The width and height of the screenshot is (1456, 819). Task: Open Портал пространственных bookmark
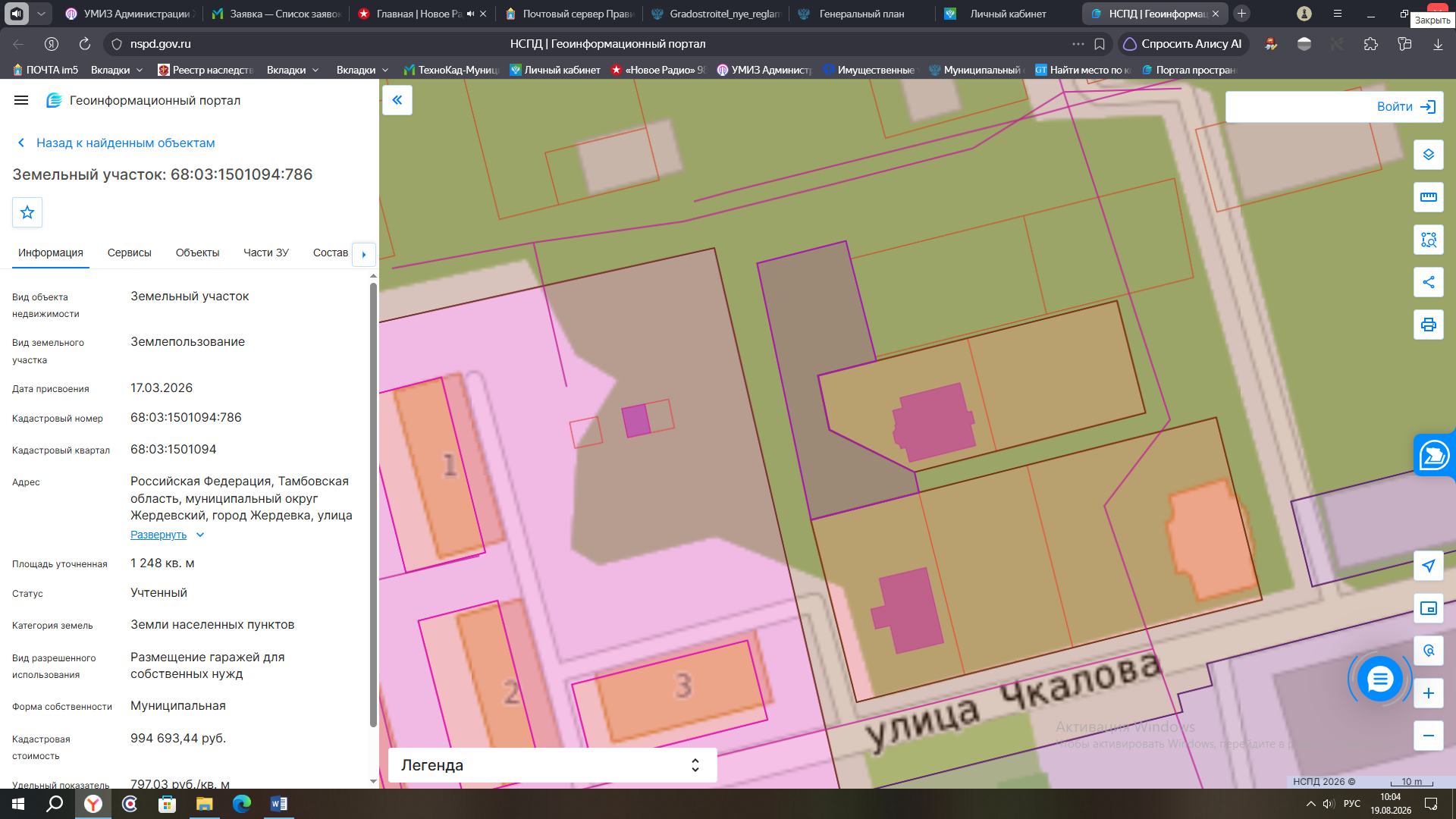click(1189, 70)
